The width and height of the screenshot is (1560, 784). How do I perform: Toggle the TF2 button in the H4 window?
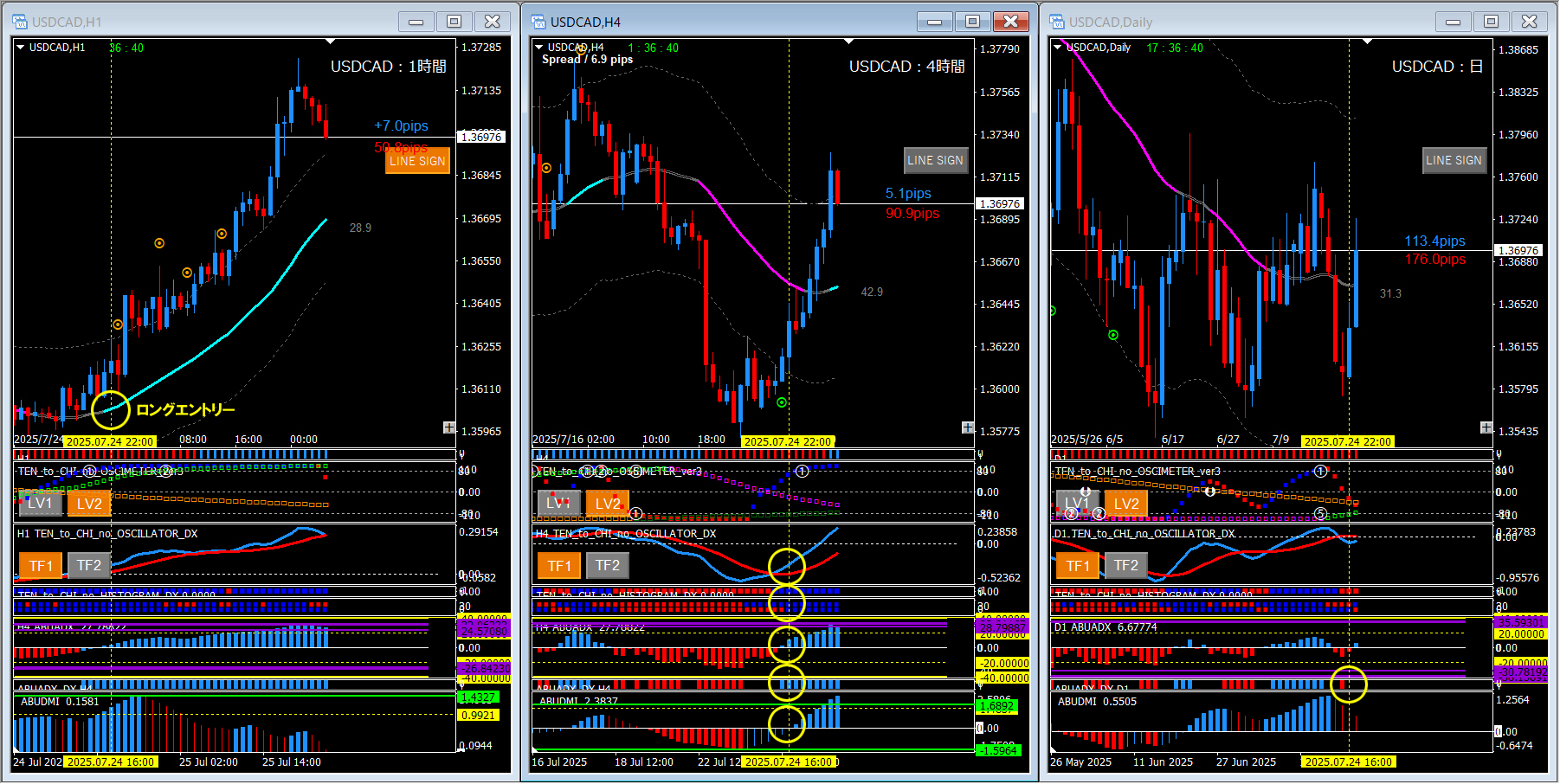click(608, 566)
